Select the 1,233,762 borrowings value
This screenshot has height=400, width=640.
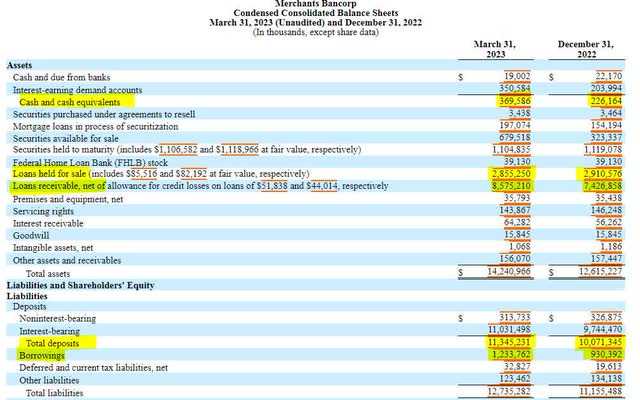pos(511,354)
